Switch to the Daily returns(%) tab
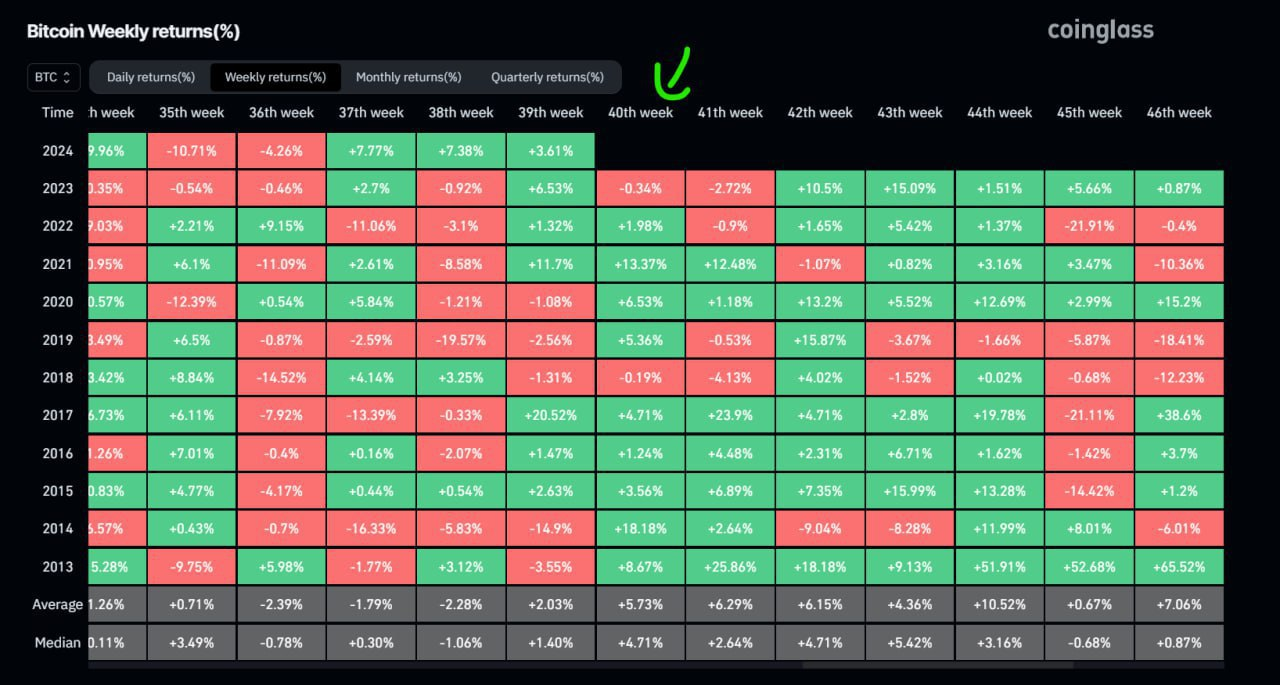Viewport: 1280px width, 685px height. point(151,77)
